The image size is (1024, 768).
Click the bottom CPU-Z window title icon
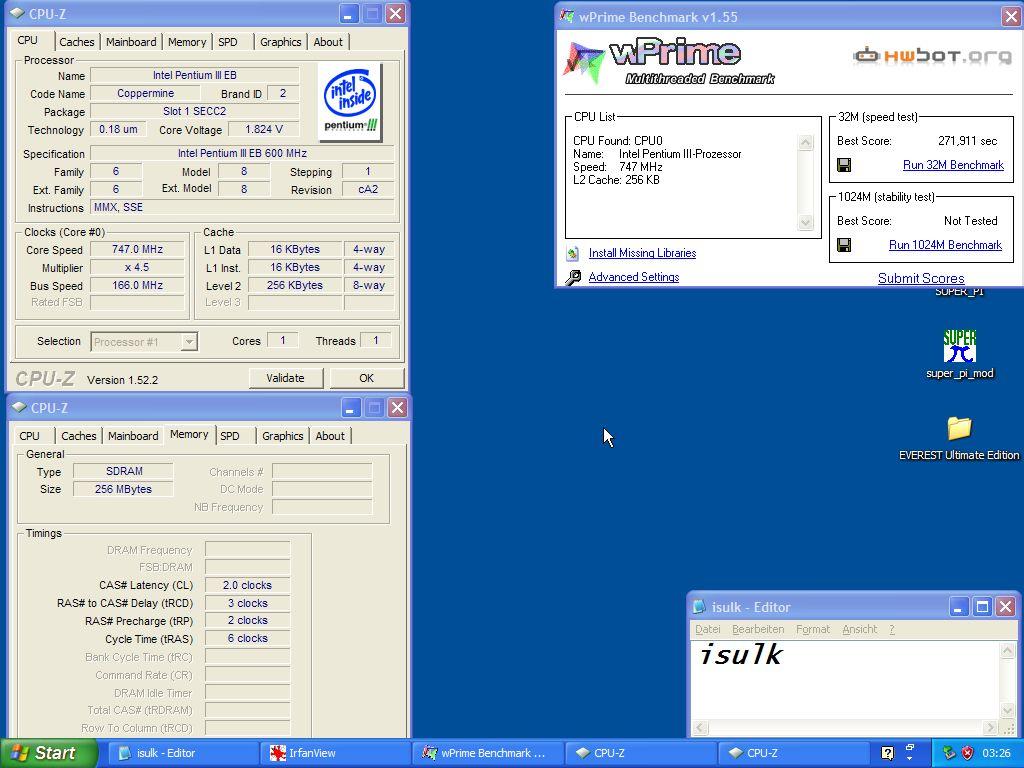tap(20, 408)
